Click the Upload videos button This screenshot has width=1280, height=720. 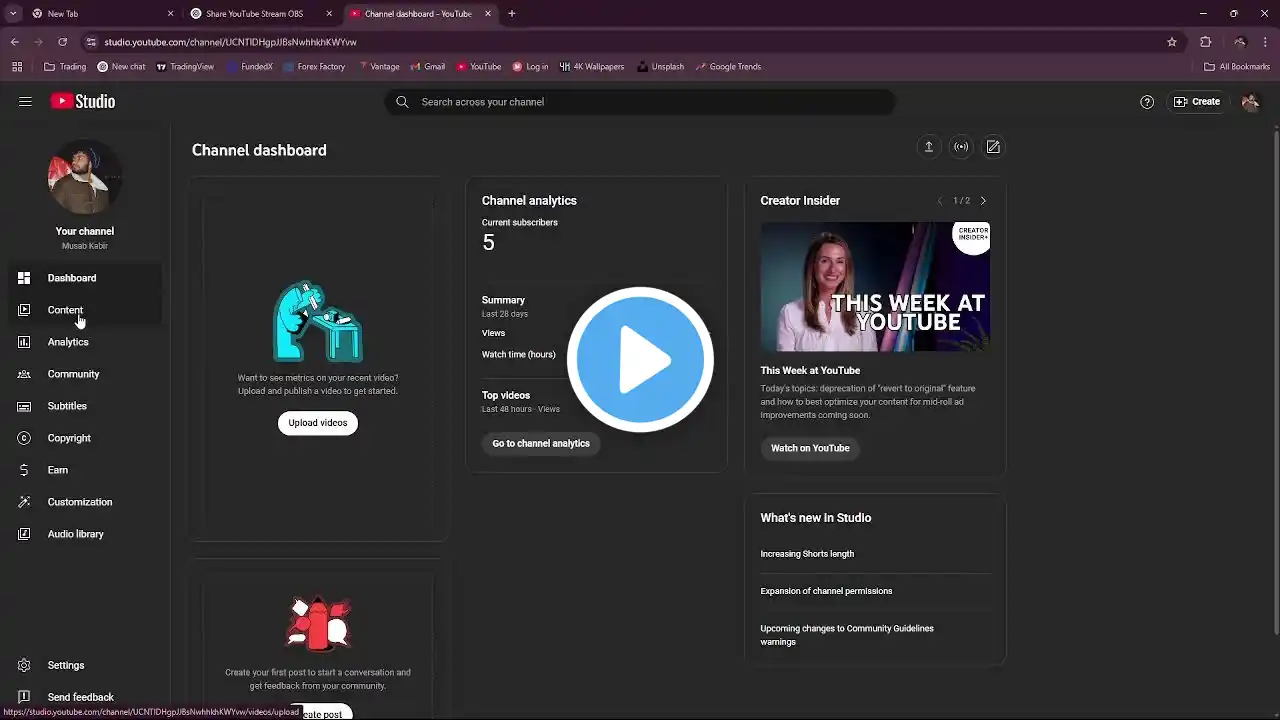[318, 423]
